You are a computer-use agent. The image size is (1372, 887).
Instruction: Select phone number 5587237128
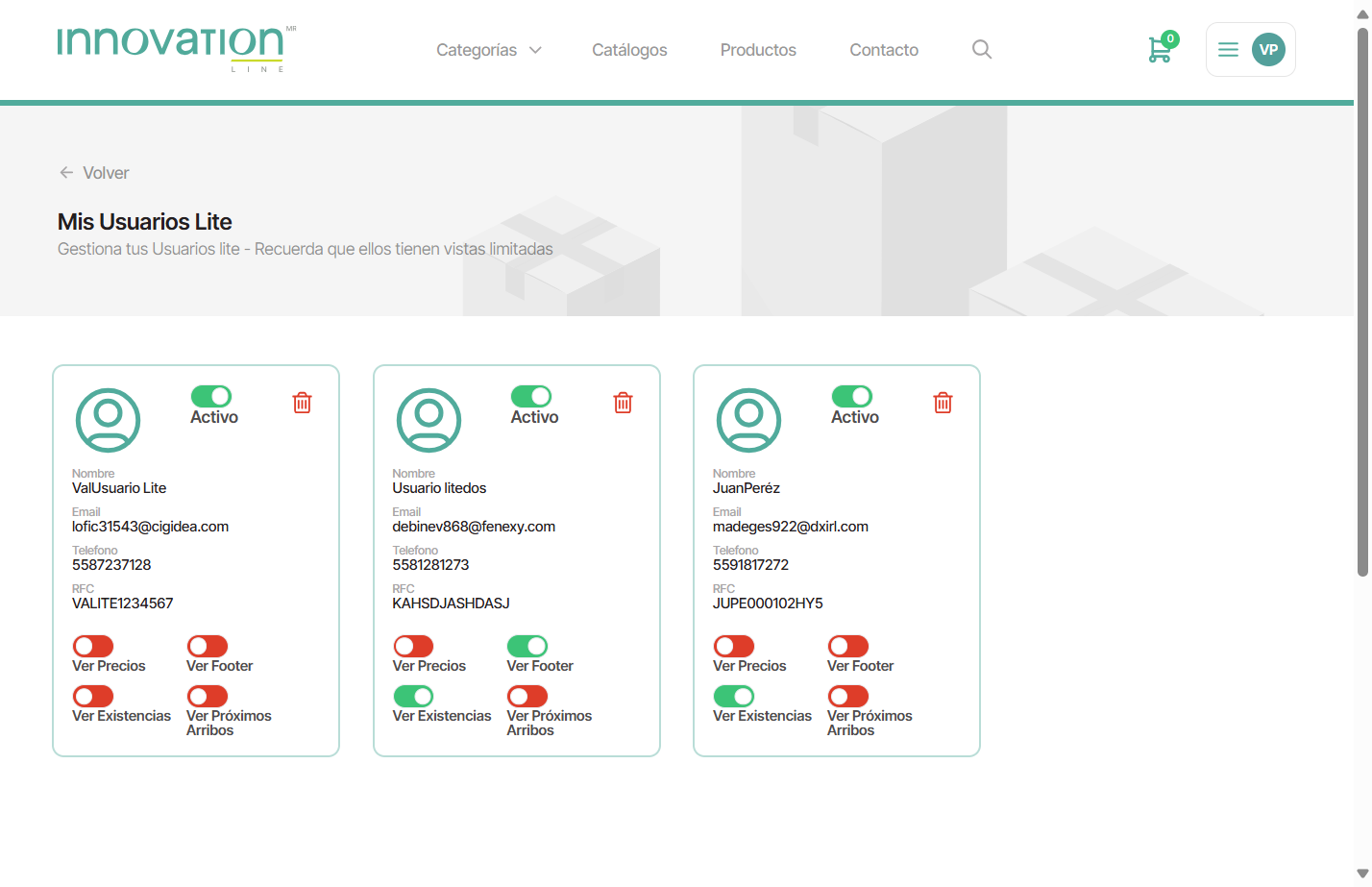(x=111, y=565)
